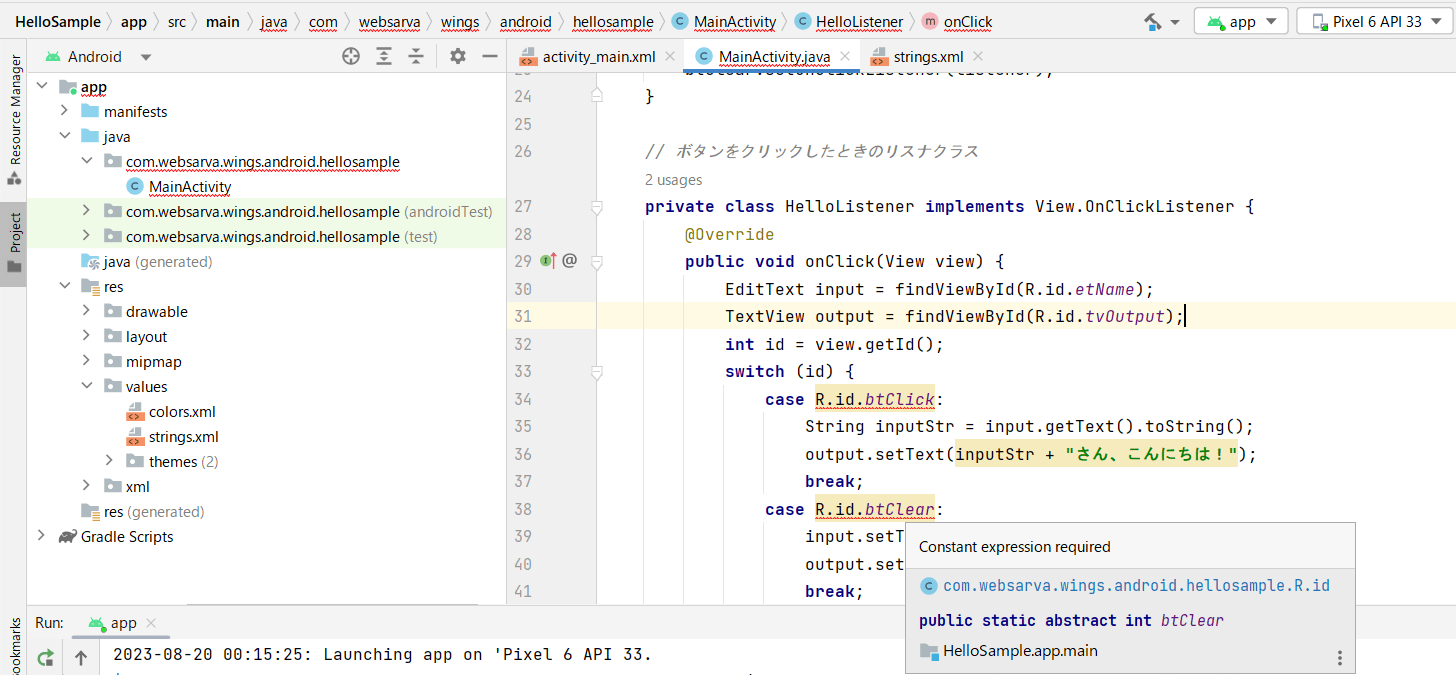
Task: Open the app run configuration dropdown
Action: point(1241,20)
